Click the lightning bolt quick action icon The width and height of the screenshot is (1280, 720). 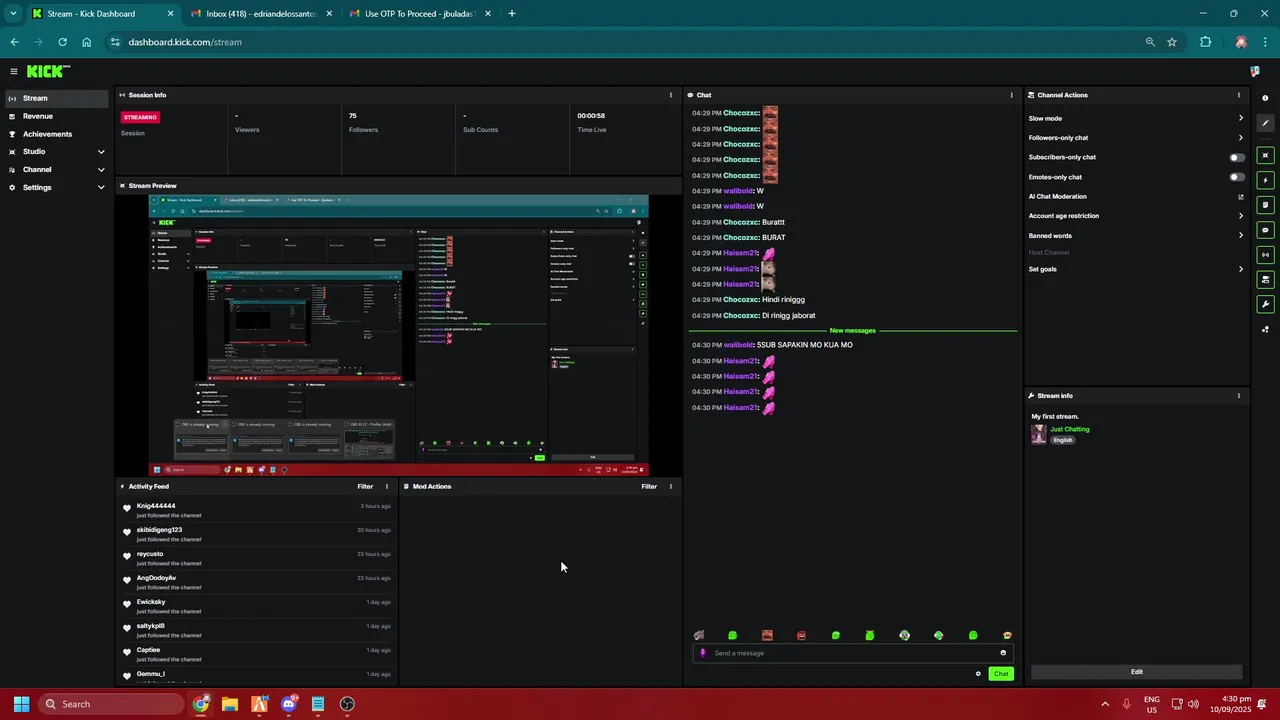(x=1265, y=181)
